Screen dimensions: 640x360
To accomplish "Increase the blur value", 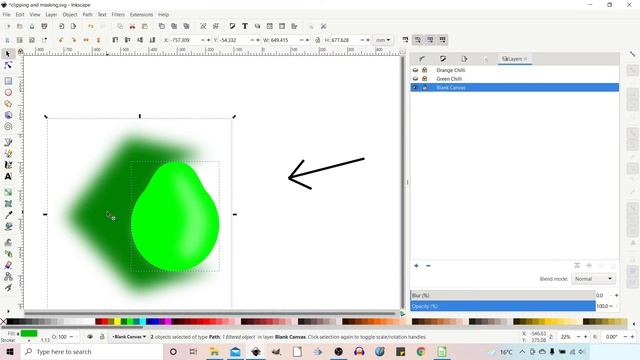I will point(616,295).
